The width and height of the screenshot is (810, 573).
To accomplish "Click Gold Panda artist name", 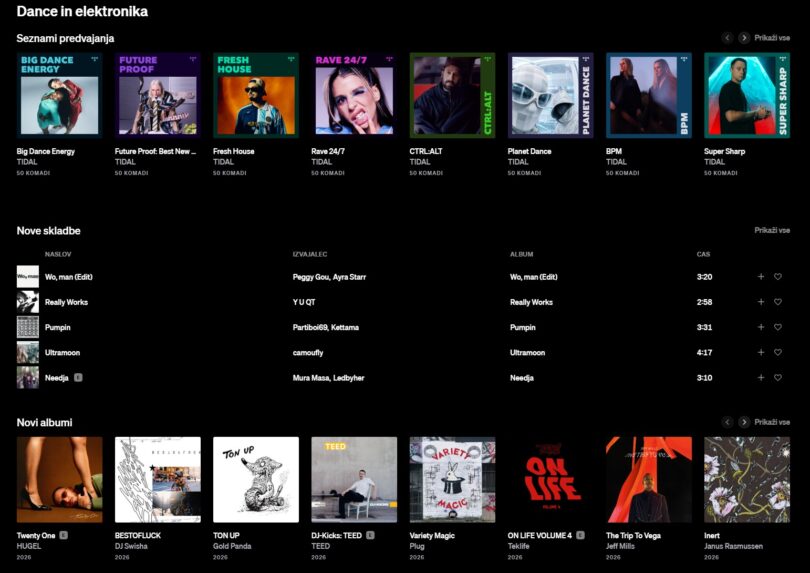I will (232, 546).
